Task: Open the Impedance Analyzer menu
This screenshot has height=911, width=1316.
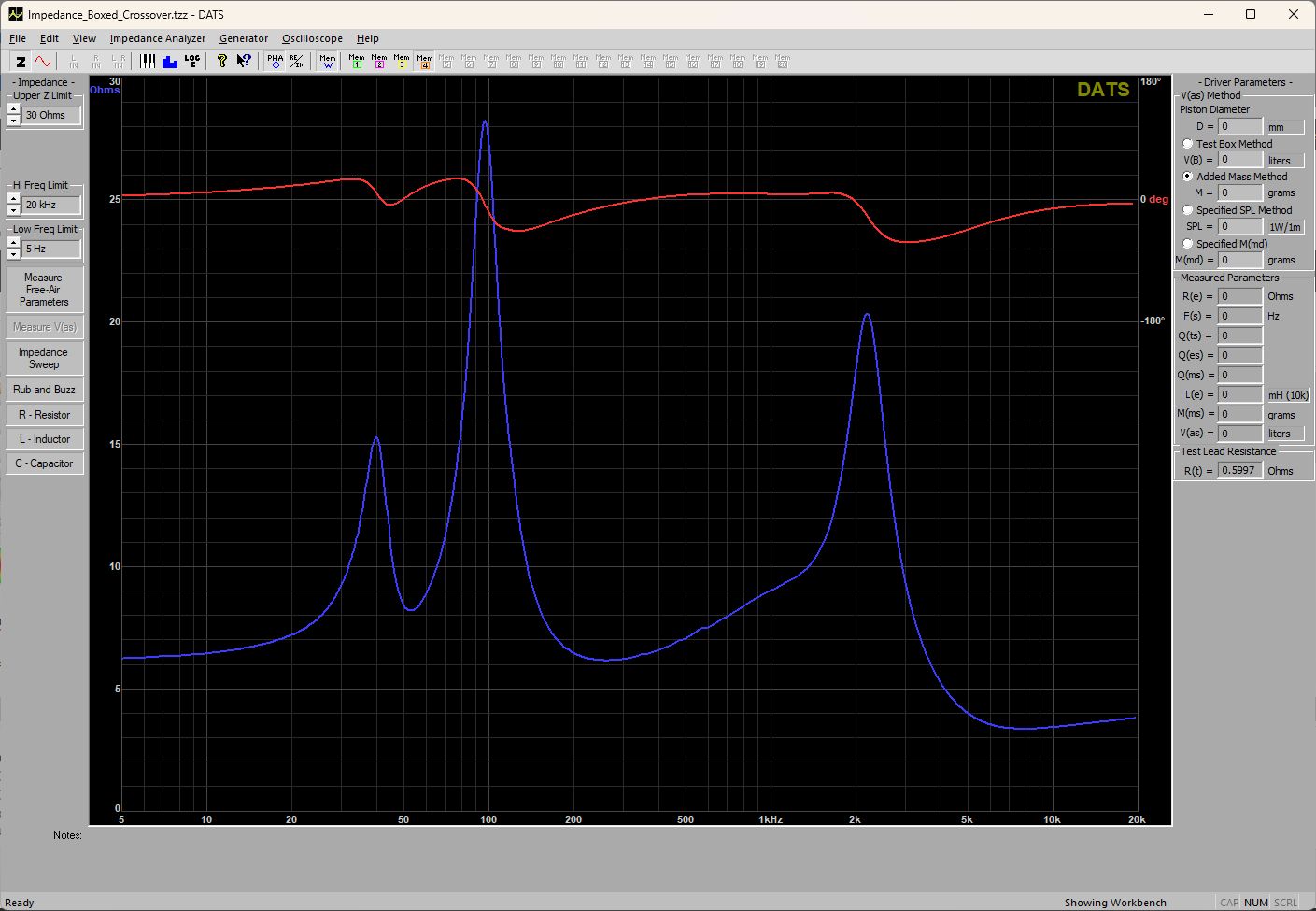Action: click(x=157, y=38)
